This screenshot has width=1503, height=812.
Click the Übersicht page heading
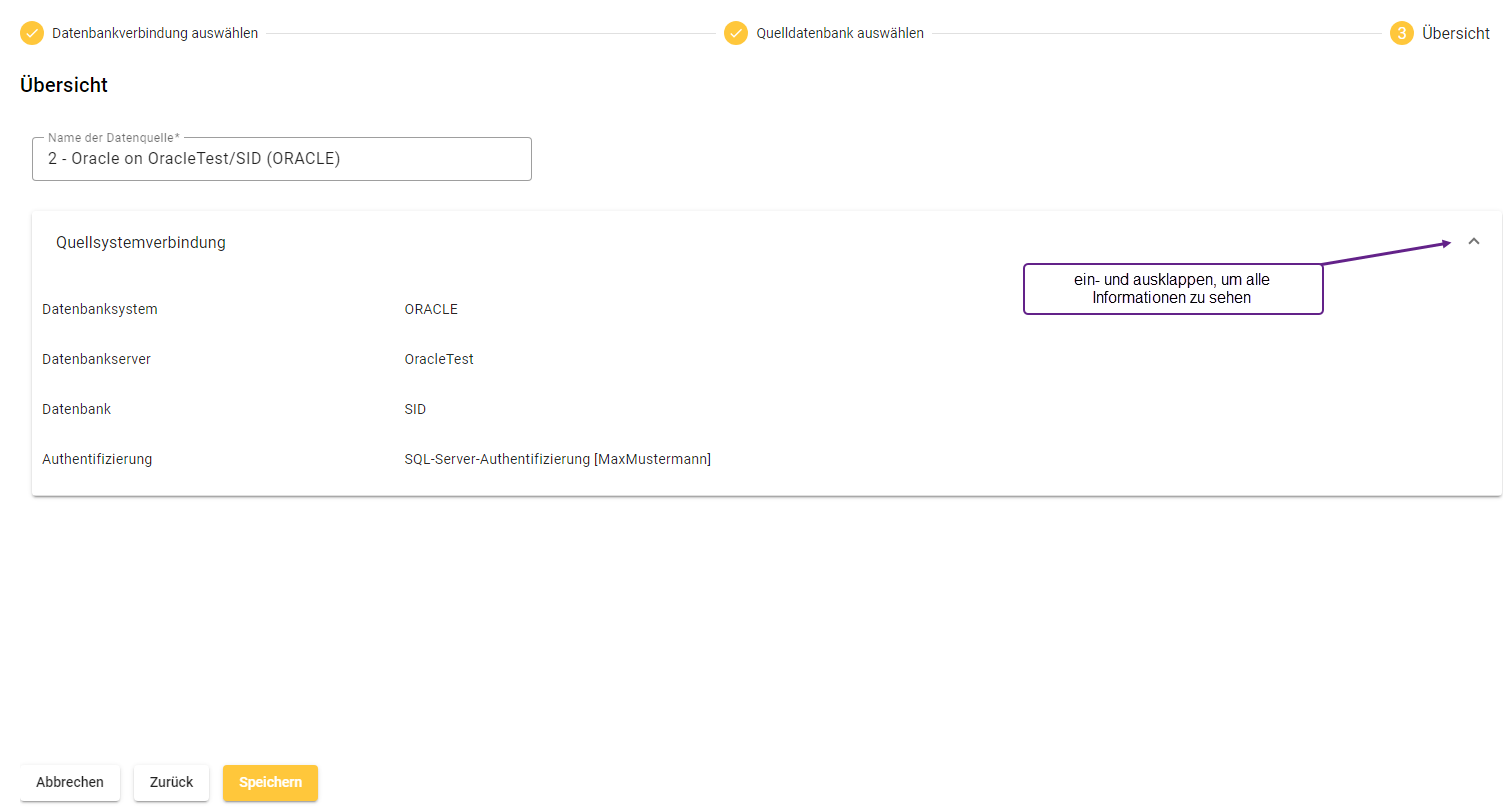coord(64,85)
